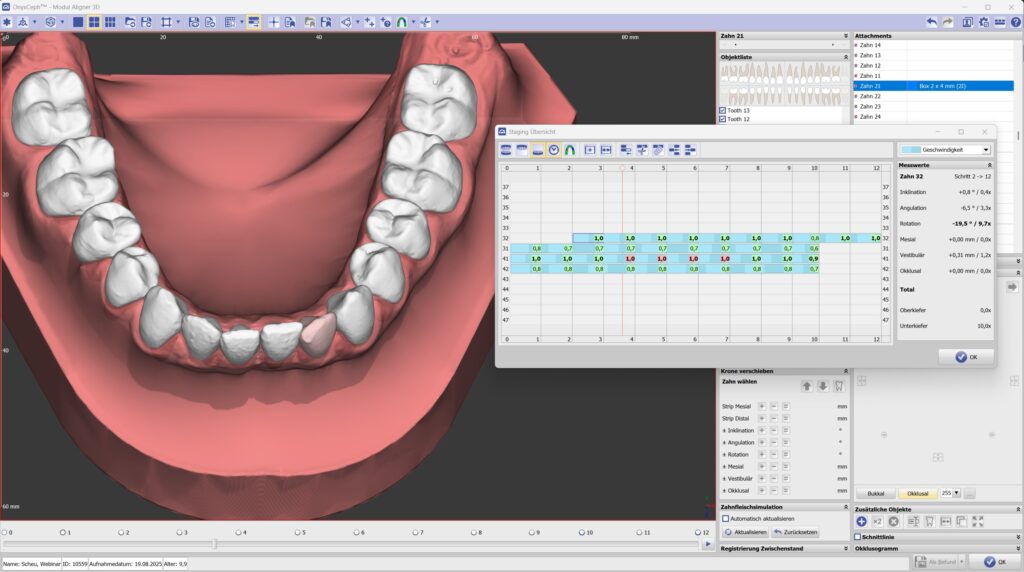This screenshot has width=1024, height=572.
Task: Switch to the Bukkal view tab
Action: coord(875,493)
